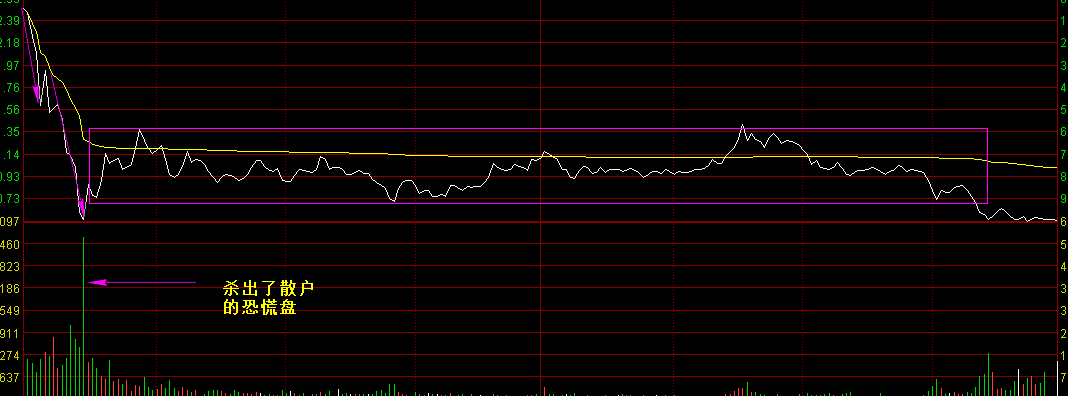Screen dimensions: 1068x396
Task: Click the white price line's lowest point at the left
Action: pyautogui.click(x=83, y=218)
